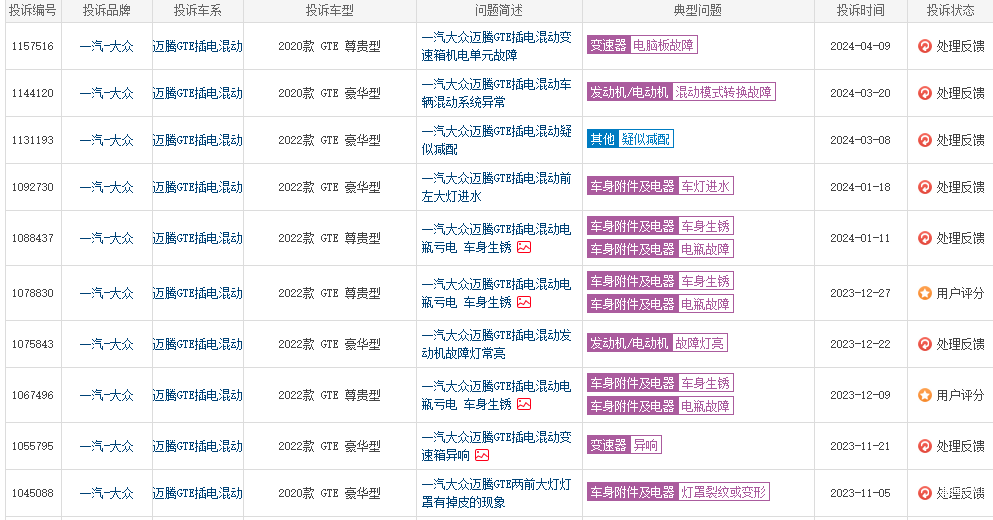Click red 处理反馈 status icon dated 2023-11-05
Screen dimensions: 993x520
click(925, 493)
